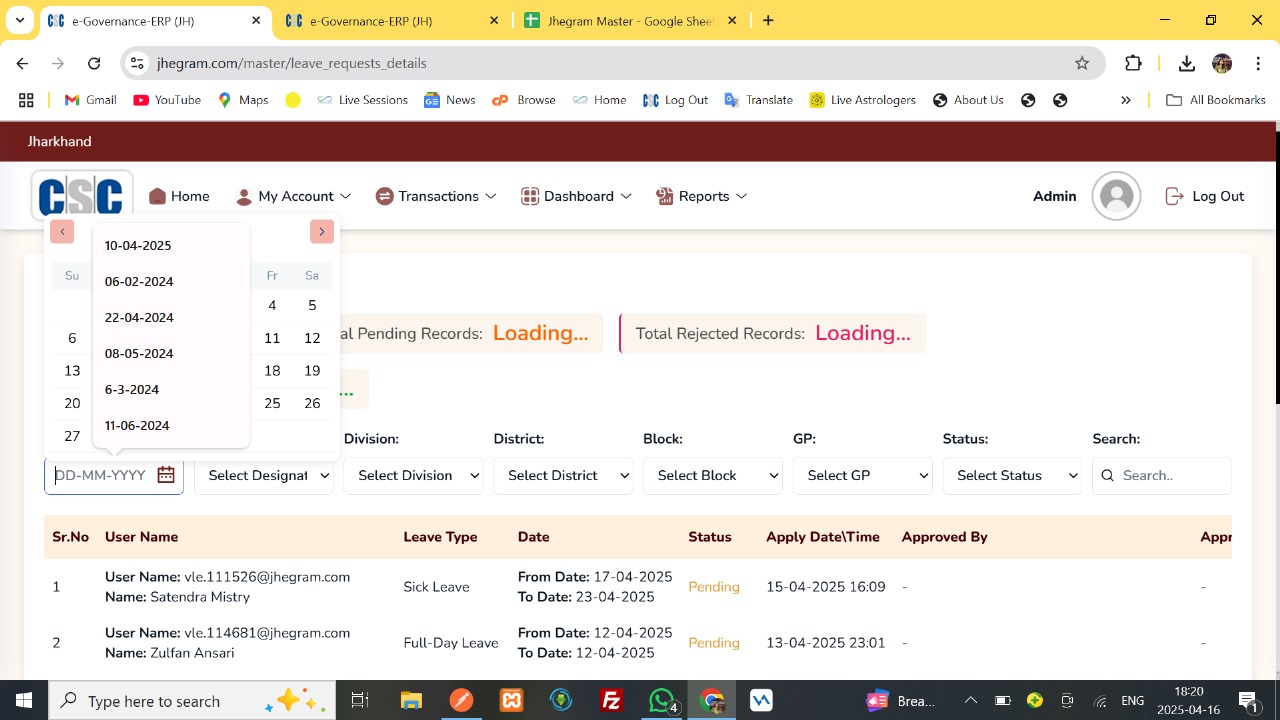Click the Search text field
Viewport: 1280px width, 720px height.
tap(1162, 475)
